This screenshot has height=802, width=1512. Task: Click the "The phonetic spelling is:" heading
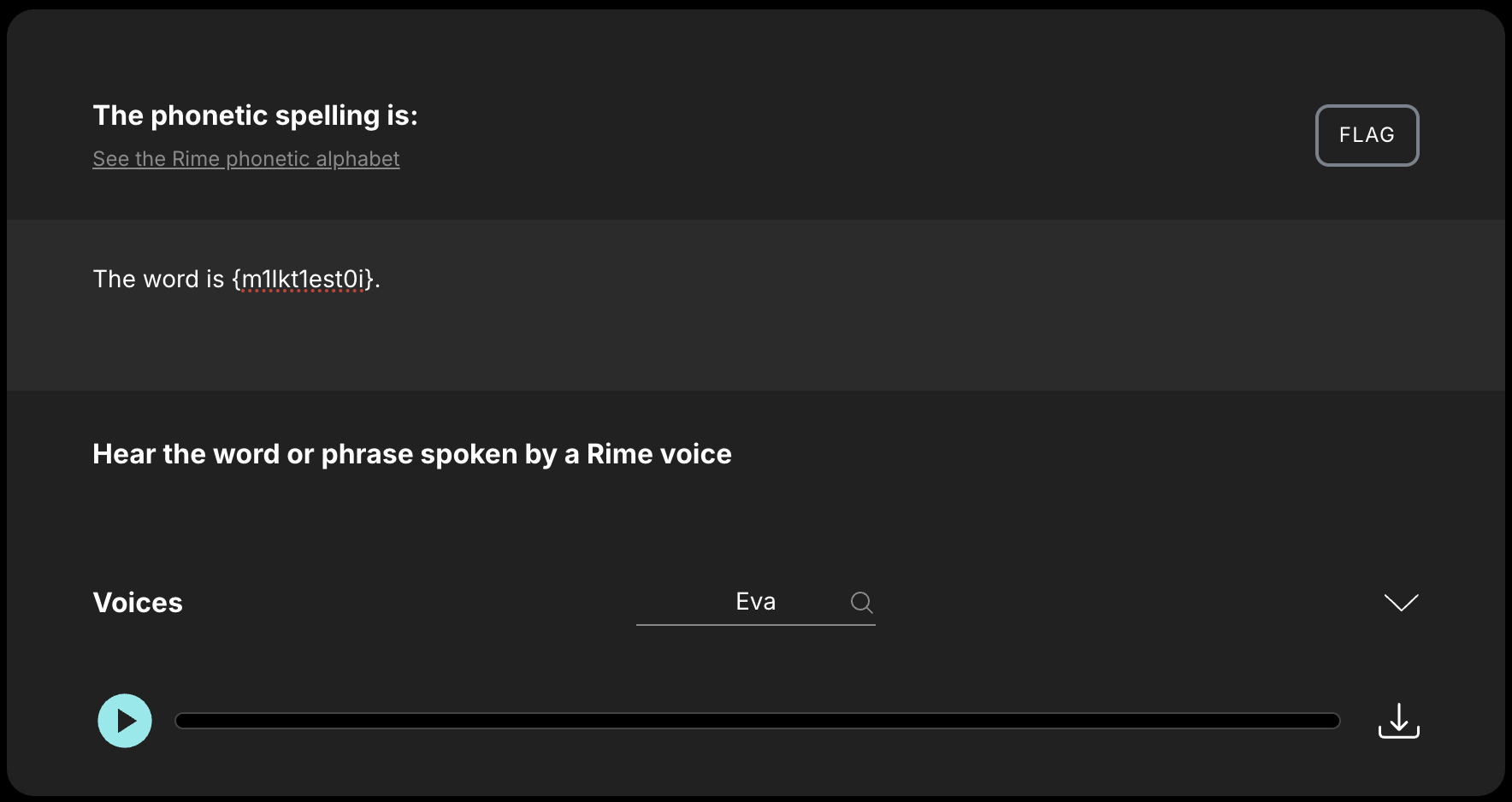pyautogui.click(x=255, y=115)
